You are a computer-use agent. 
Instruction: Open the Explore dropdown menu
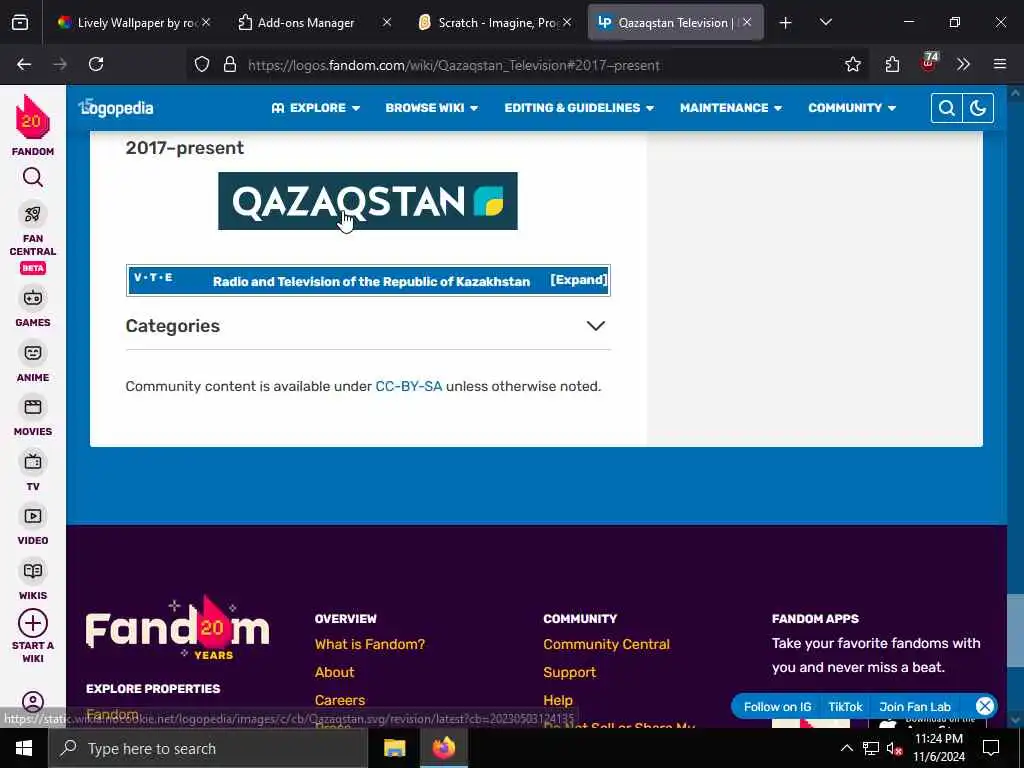315,108
